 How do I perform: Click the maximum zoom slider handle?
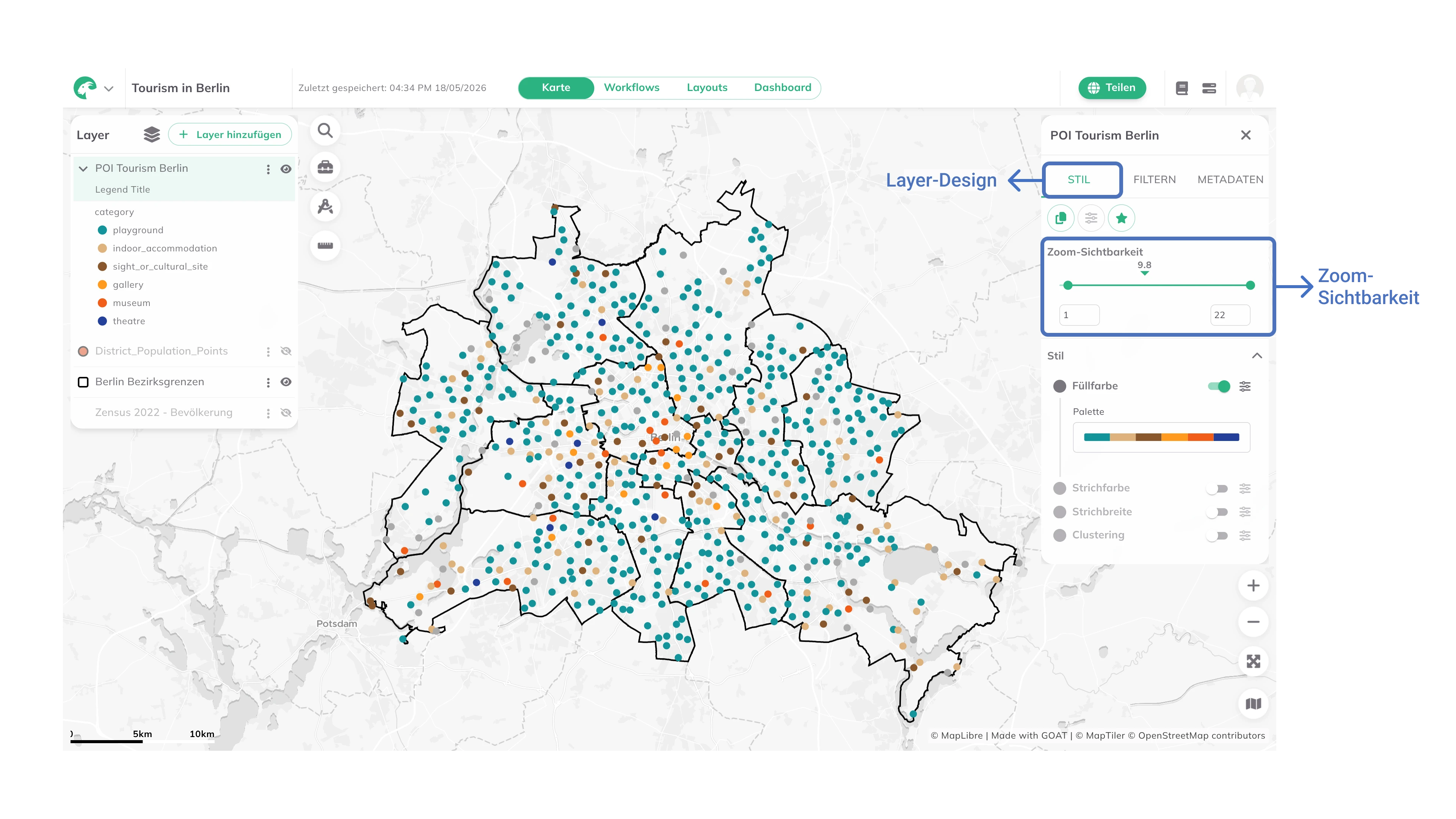[1250, 286]
